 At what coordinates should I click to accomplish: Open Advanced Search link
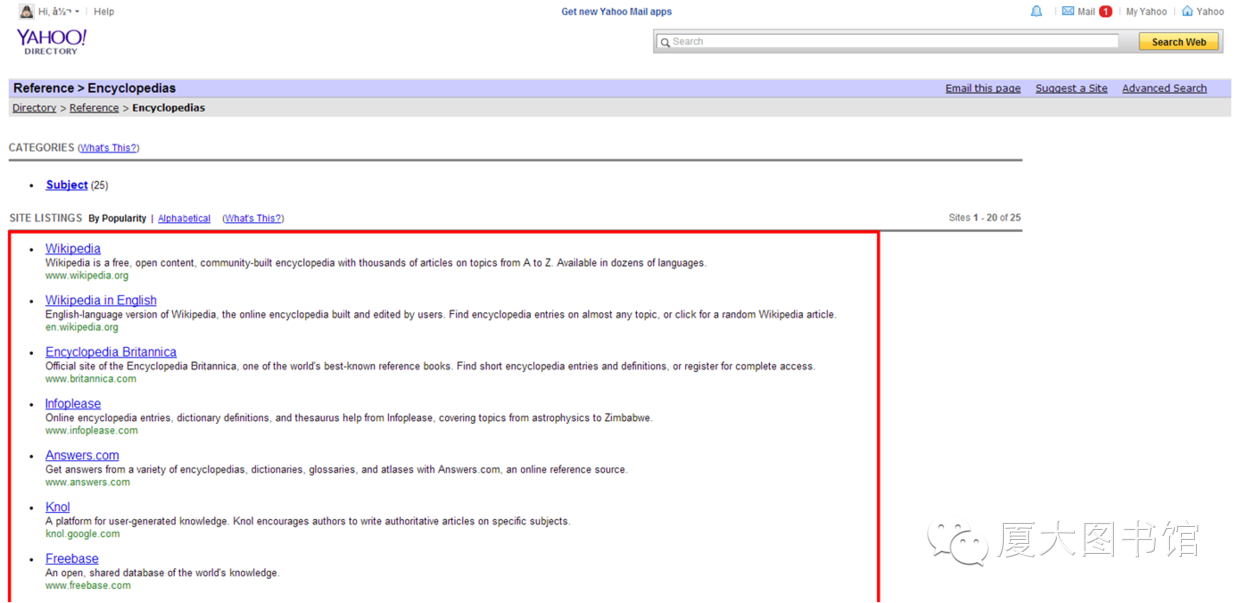point(1164,88)
